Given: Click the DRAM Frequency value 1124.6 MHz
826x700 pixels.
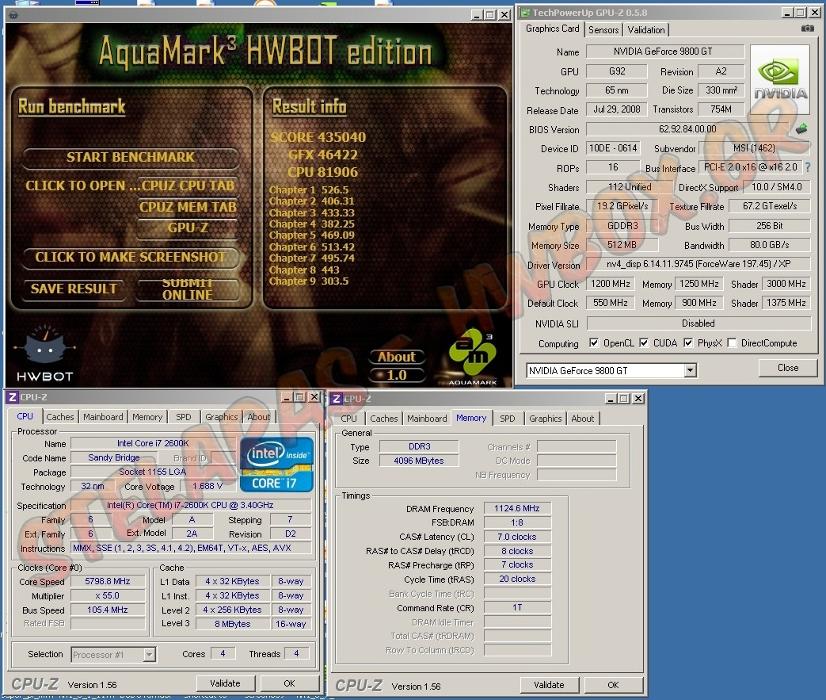Looking at the screenshot, I should (x=517, y=508).
